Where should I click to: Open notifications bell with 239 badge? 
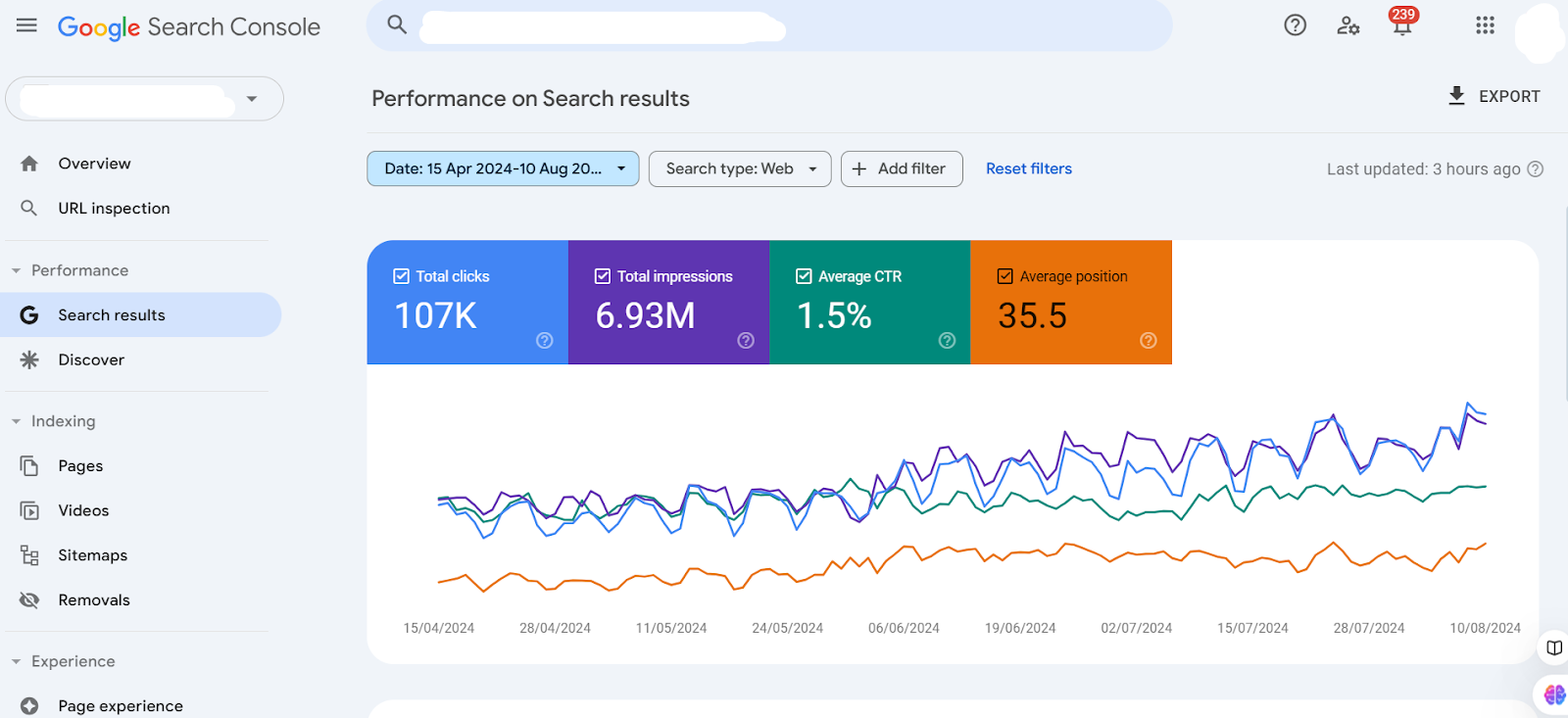[x=1402, y=22]
